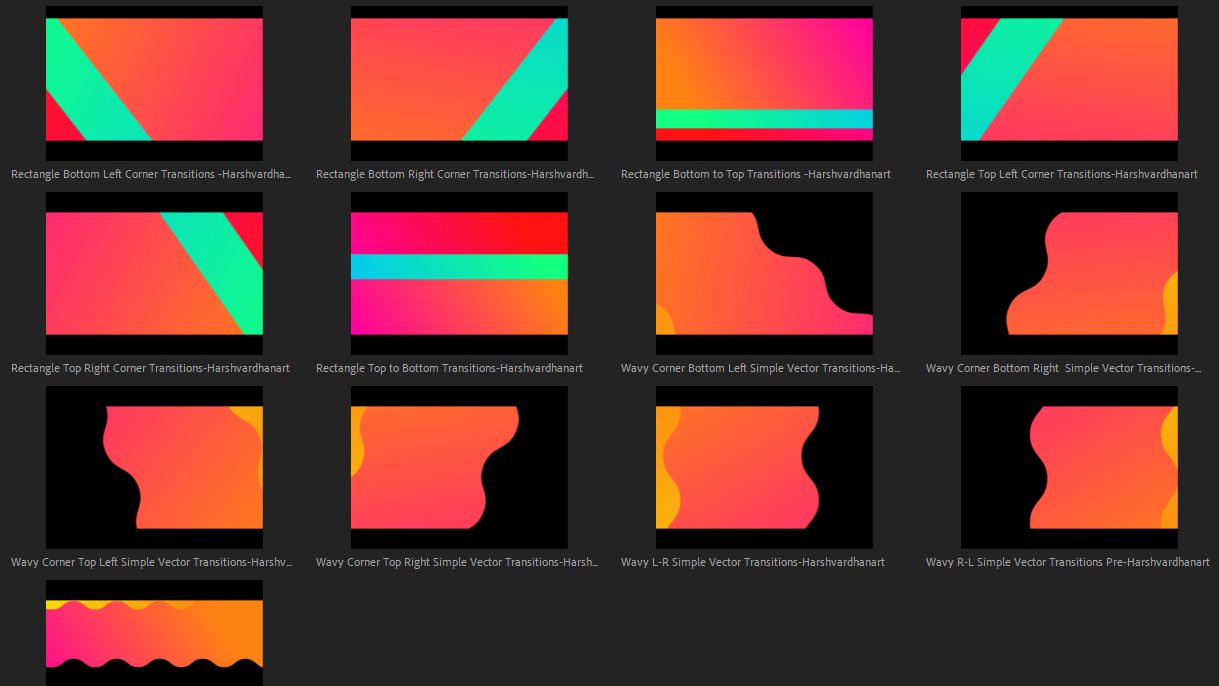Select the Wavy R-L Transitions Pre filename text

[1067, 562]
